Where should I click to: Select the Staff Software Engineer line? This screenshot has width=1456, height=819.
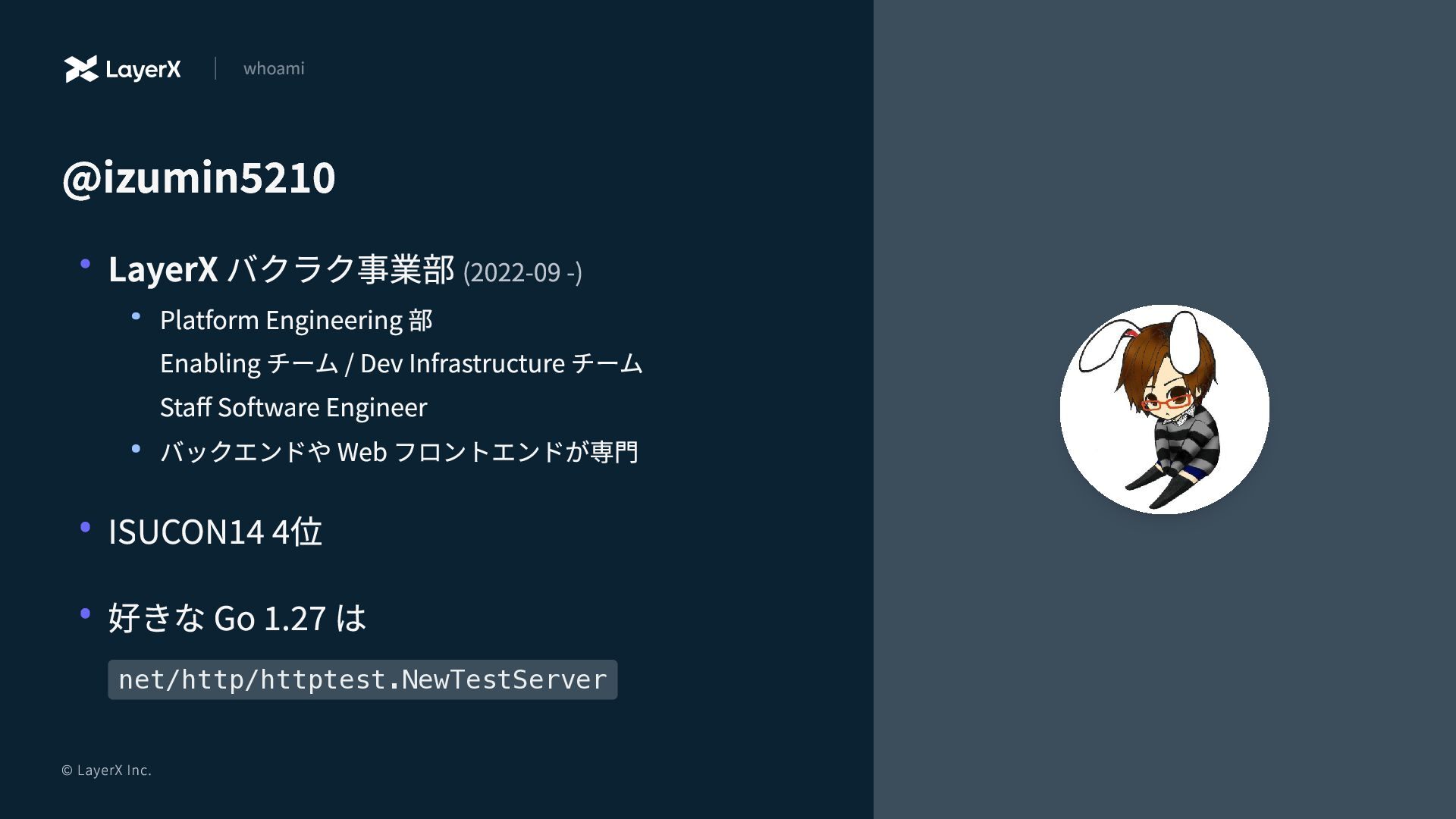(293, 407)
